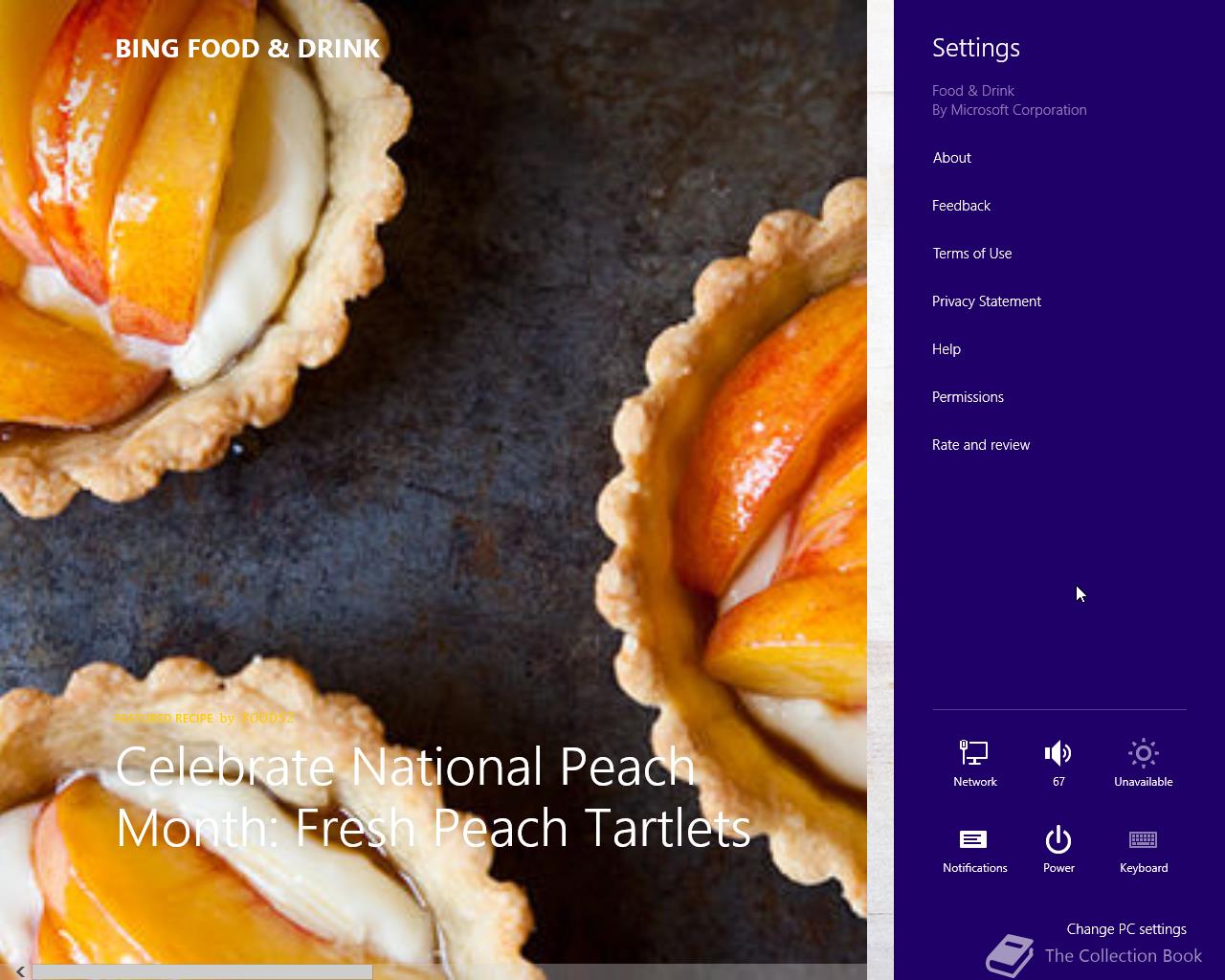Open the About settings entry

(951, 158)
